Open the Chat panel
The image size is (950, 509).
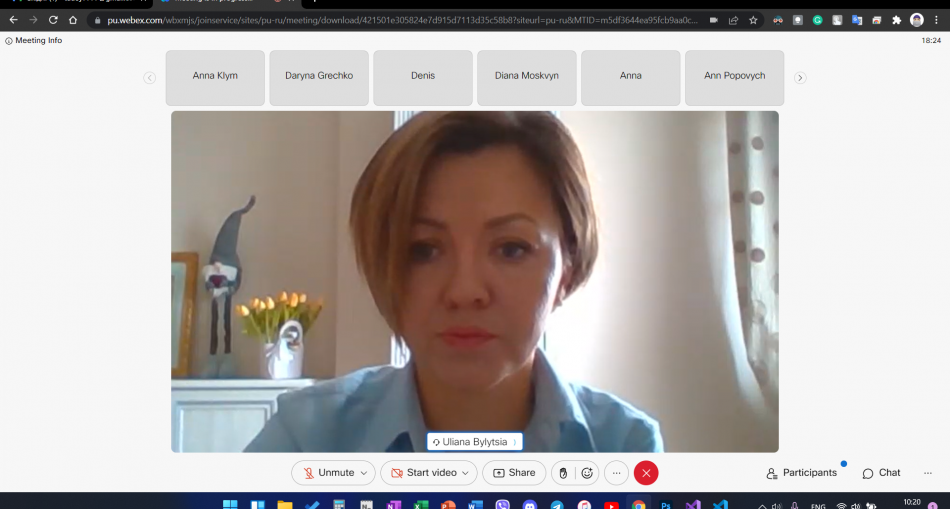(881, 473)
